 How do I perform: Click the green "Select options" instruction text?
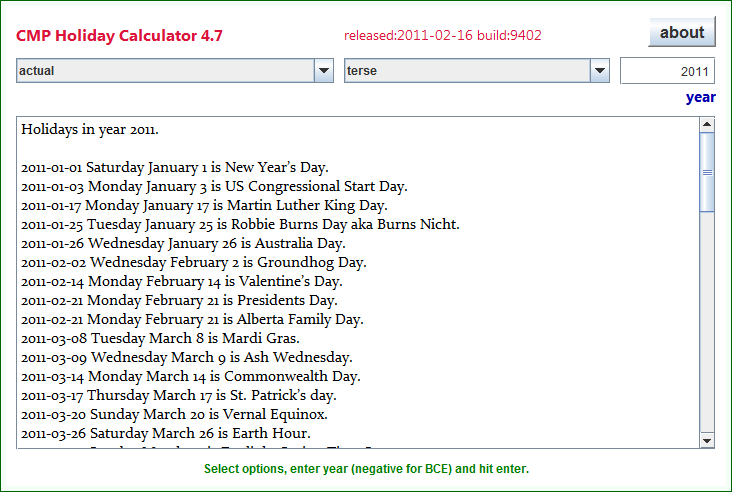tap(366, 469)
